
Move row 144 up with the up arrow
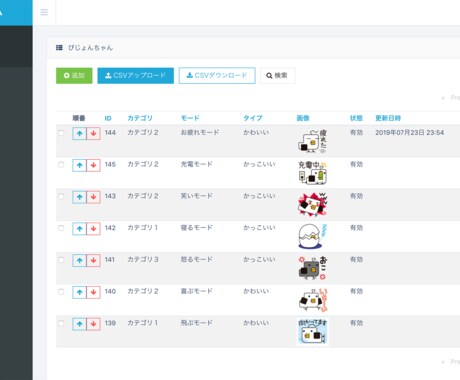(x=79, y=134)
